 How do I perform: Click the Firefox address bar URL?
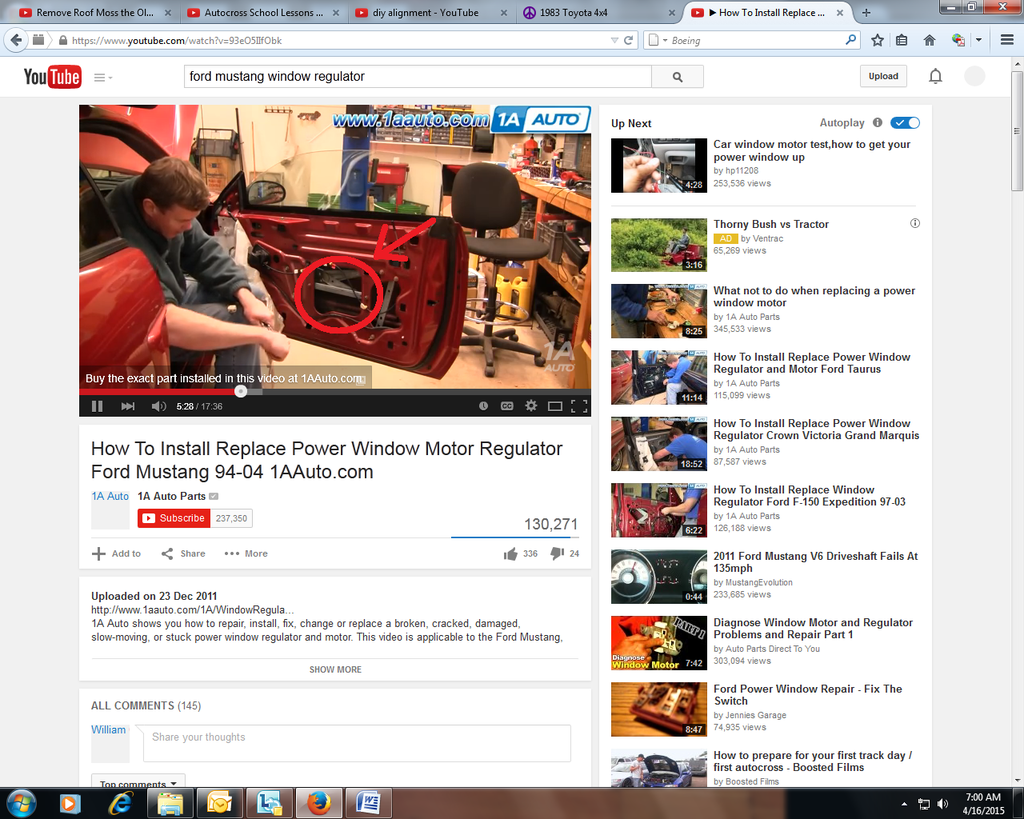[176, 40]
